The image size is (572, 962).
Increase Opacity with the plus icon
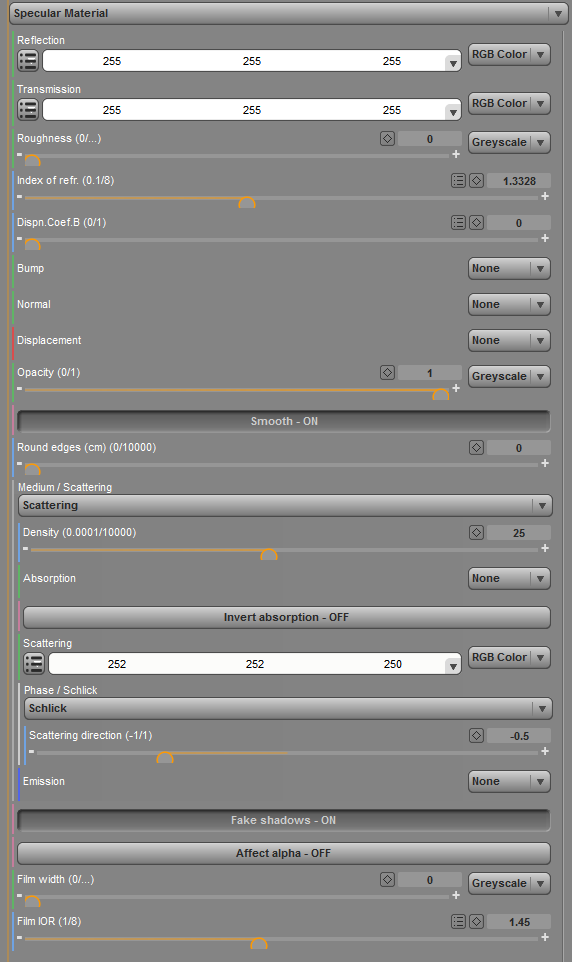pos(456,388)
